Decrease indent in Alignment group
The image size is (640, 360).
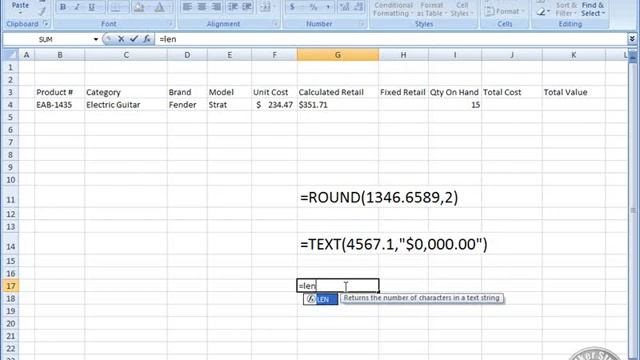[x=233, y=7]
